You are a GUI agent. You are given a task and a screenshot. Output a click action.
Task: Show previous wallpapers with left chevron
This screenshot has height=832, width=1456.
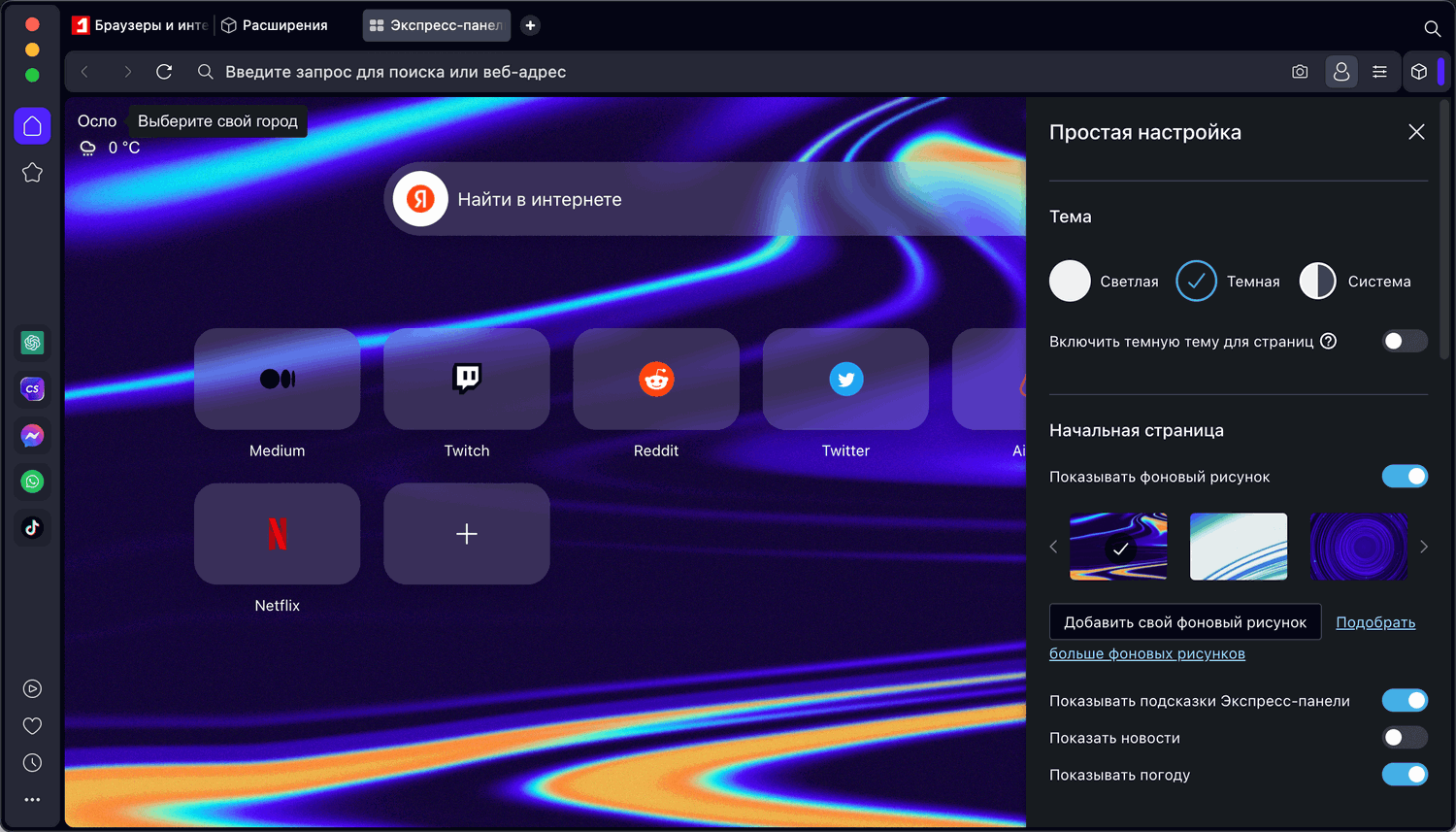(1054, 547)
